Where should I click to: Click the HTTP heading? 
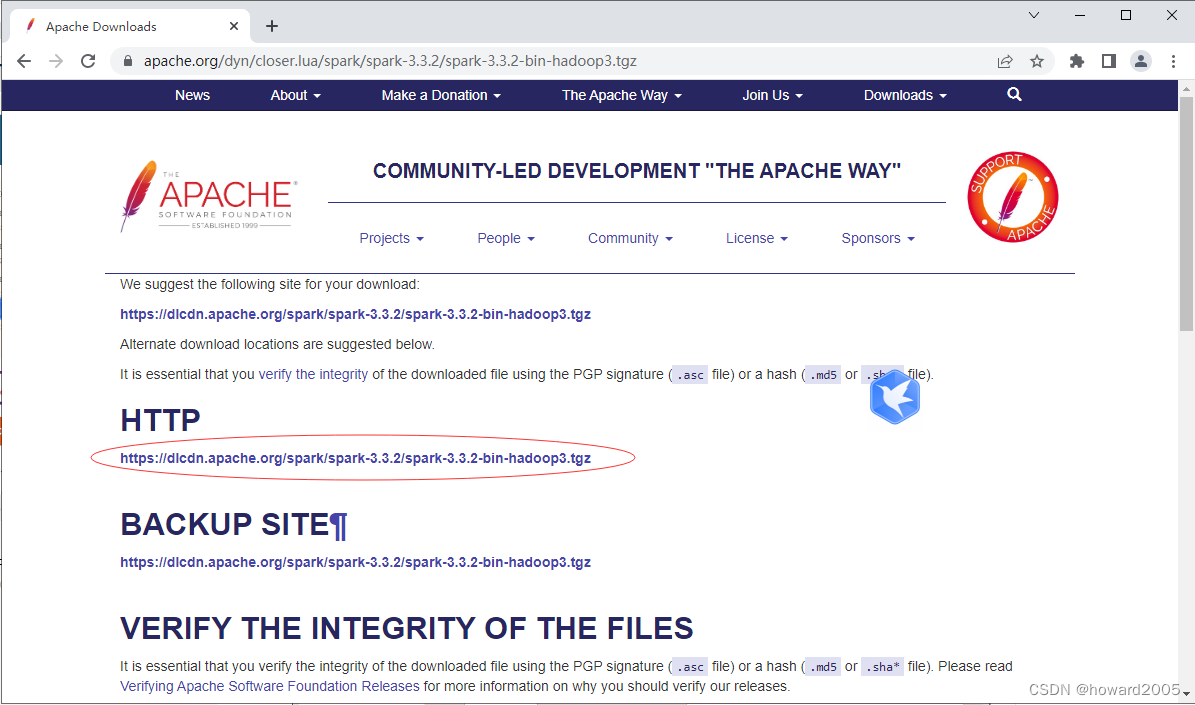coord(160,420)
